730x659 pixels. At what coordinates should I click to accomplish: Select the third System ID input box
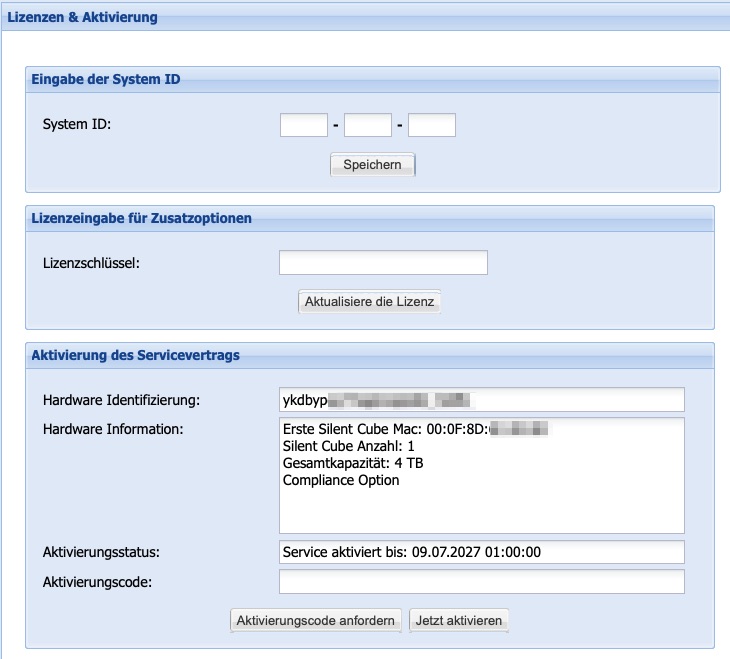pos(431,125)
